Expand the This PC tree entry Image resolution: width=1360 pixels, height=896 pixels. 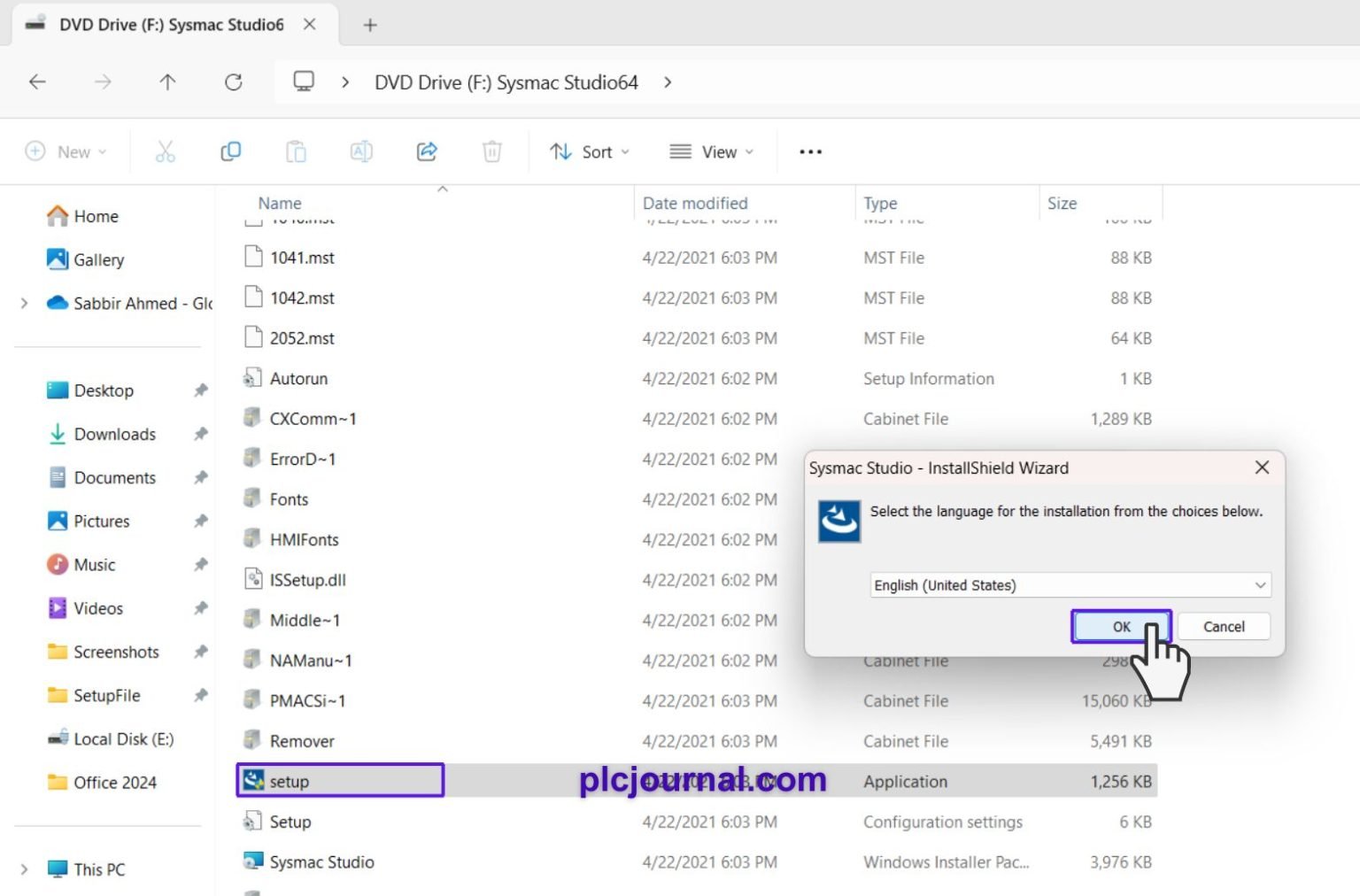(x=24, y=869)
